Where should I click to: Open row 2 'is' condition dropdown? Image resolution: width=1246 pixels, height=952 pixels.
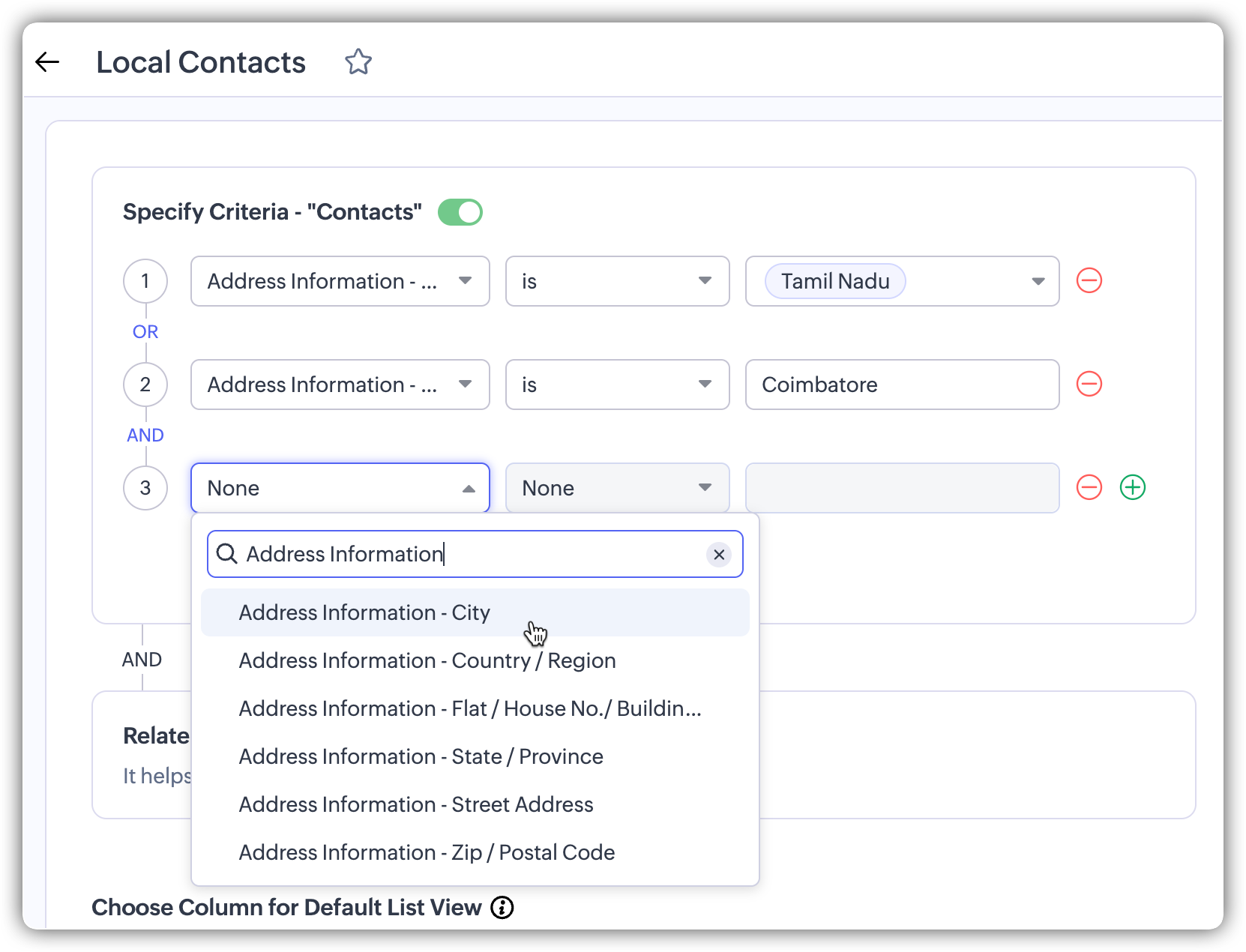pos(617,385)
